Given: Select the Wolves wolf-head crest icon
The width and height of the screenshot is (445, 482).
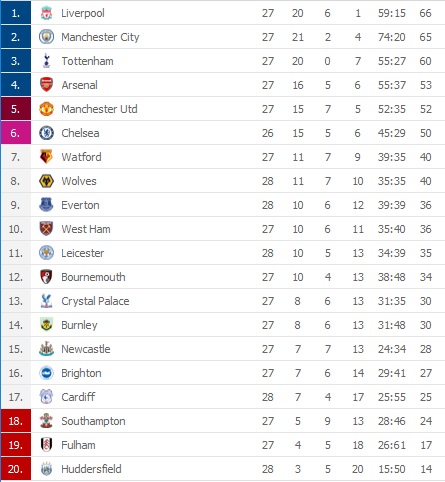Looking at the screenshot, I should click(46, 181).
